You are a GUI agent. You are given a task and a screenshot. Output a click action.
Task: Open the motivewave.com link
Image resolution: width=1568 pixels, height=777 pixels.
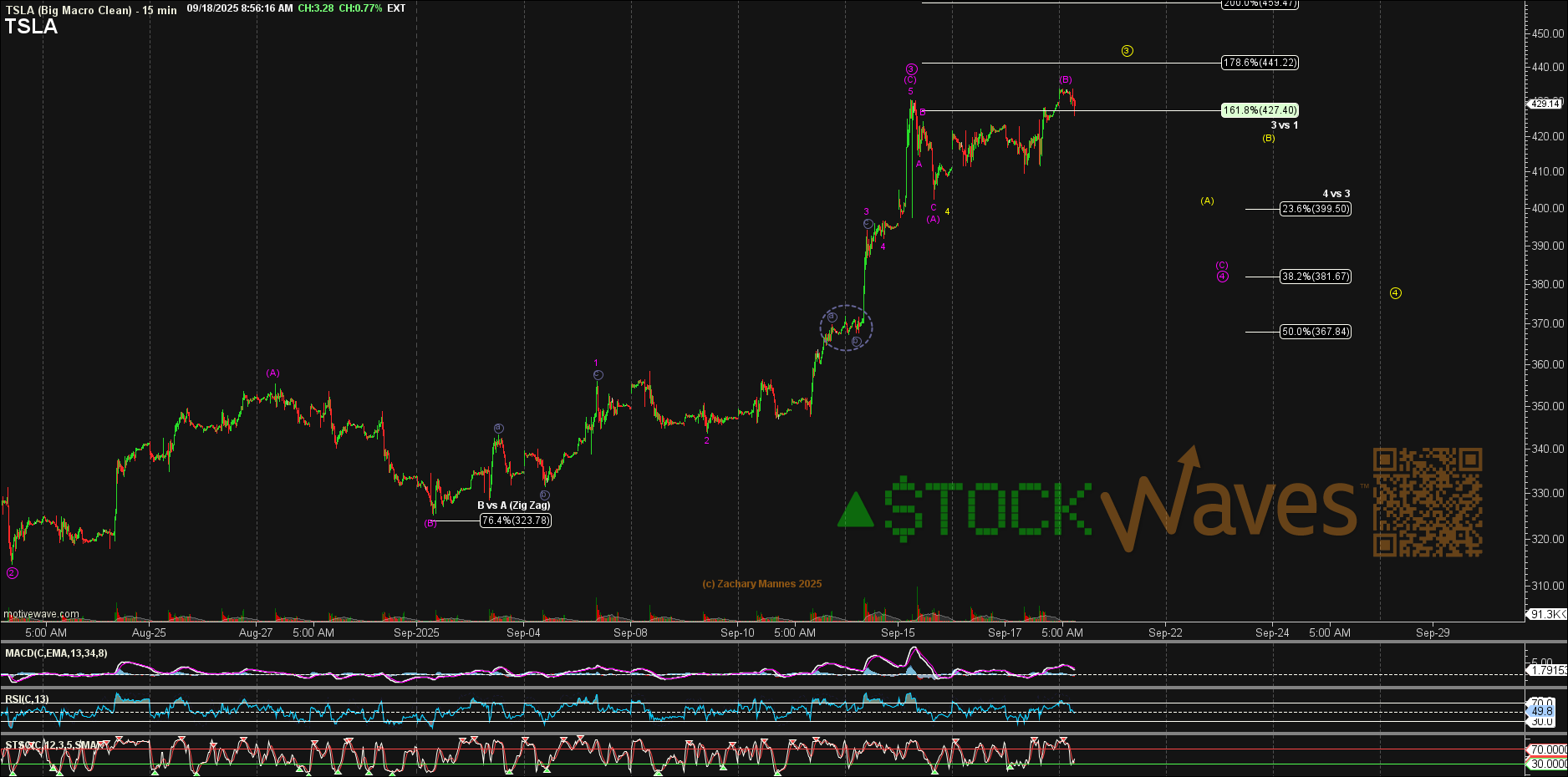[x=42, y=614]
